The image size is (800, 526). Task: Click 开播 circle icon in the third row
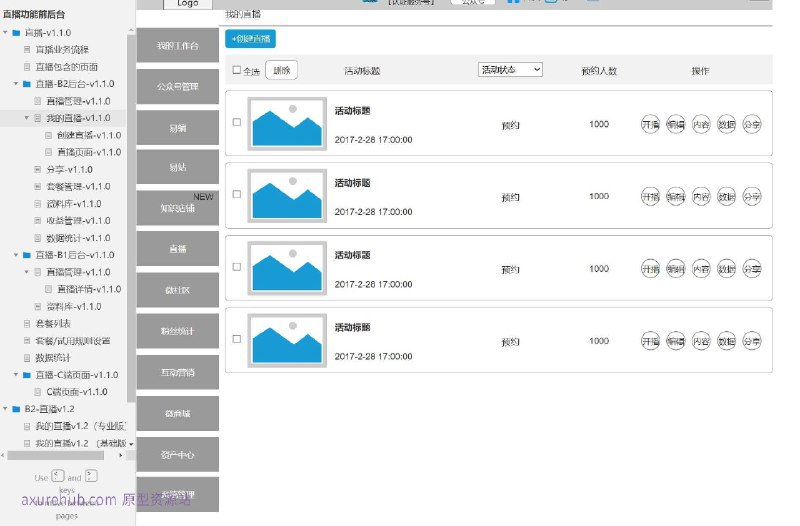pos(650,268)
